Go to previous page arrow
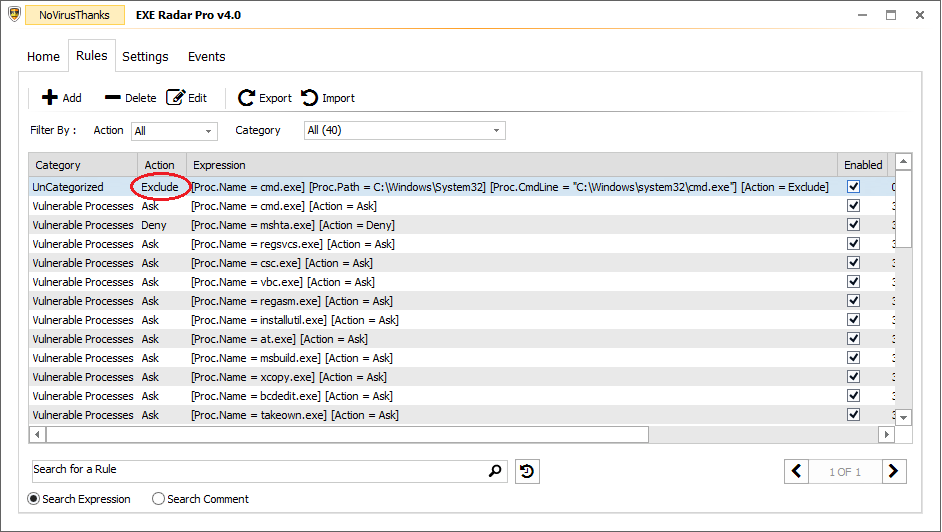The width and height of the screenshot is (942, 532). pyautogui.click(x=797, y=471)
